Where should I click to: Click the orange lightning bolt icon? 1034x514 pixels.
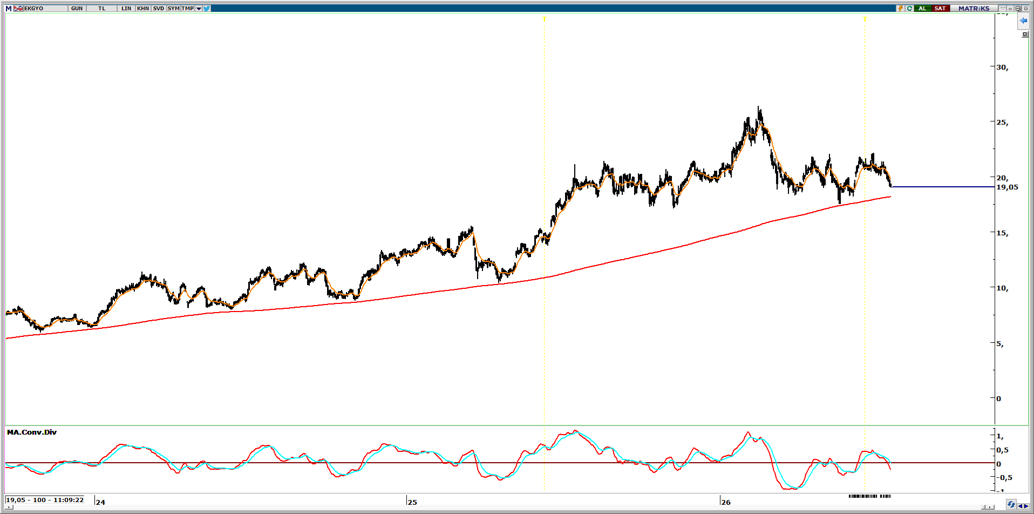click(900, 9)
